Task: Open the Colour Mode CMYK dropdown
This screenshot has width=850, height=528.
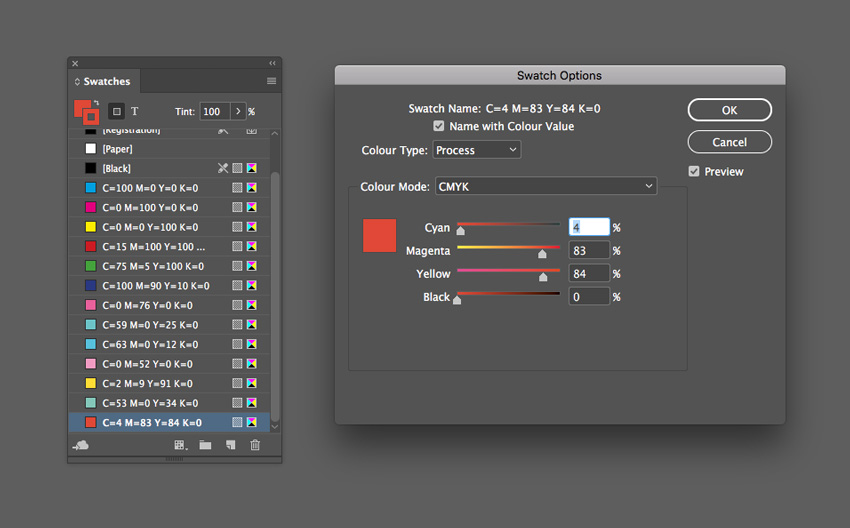Action: tap(546, 186)
